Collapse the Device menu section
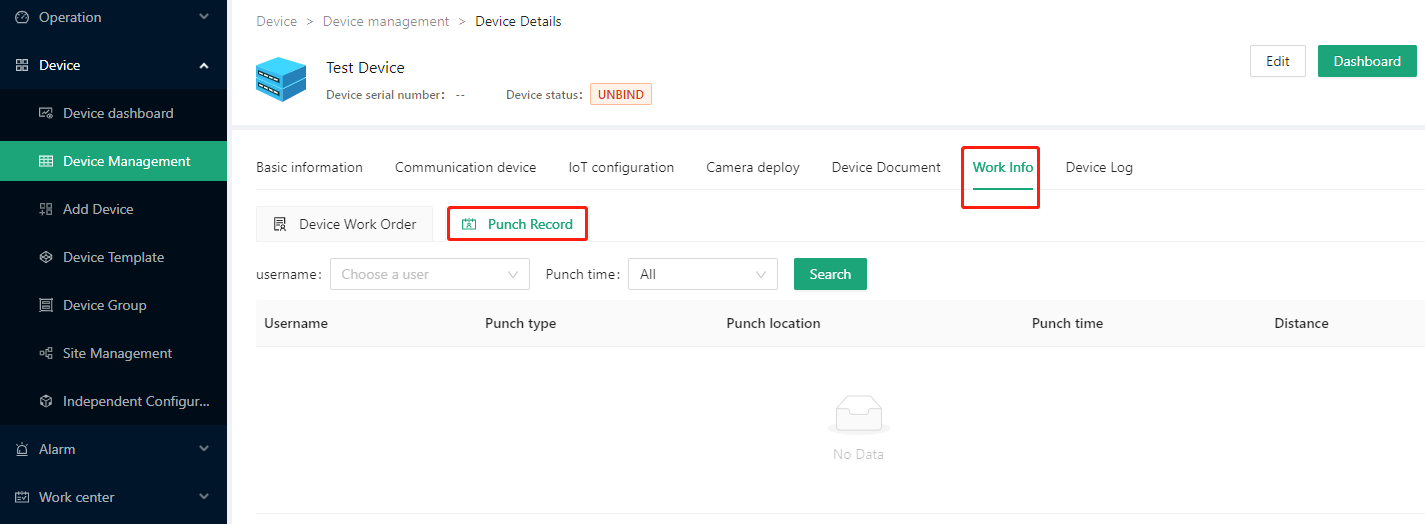 204,65
